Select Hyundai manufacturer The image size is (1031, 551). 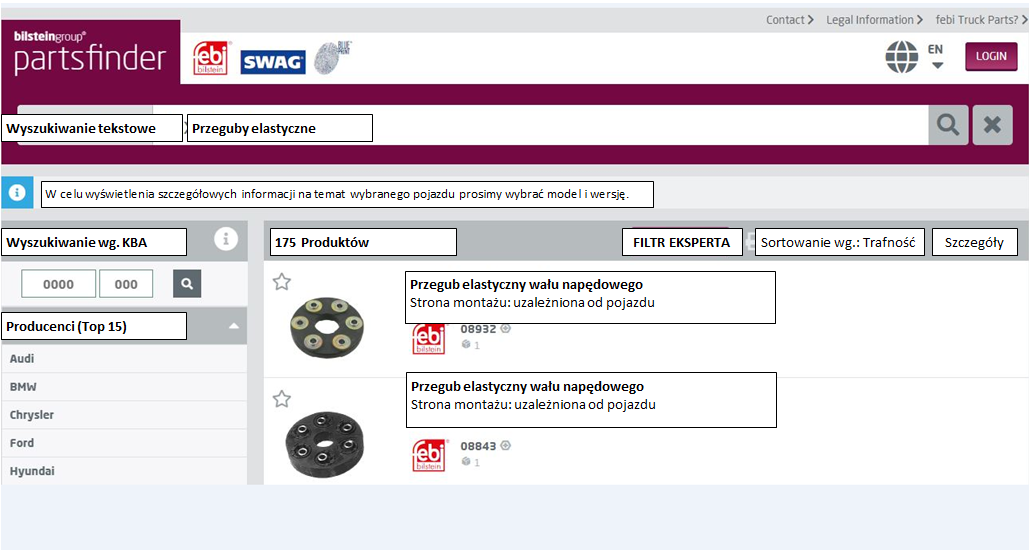[x=124, y=471]
